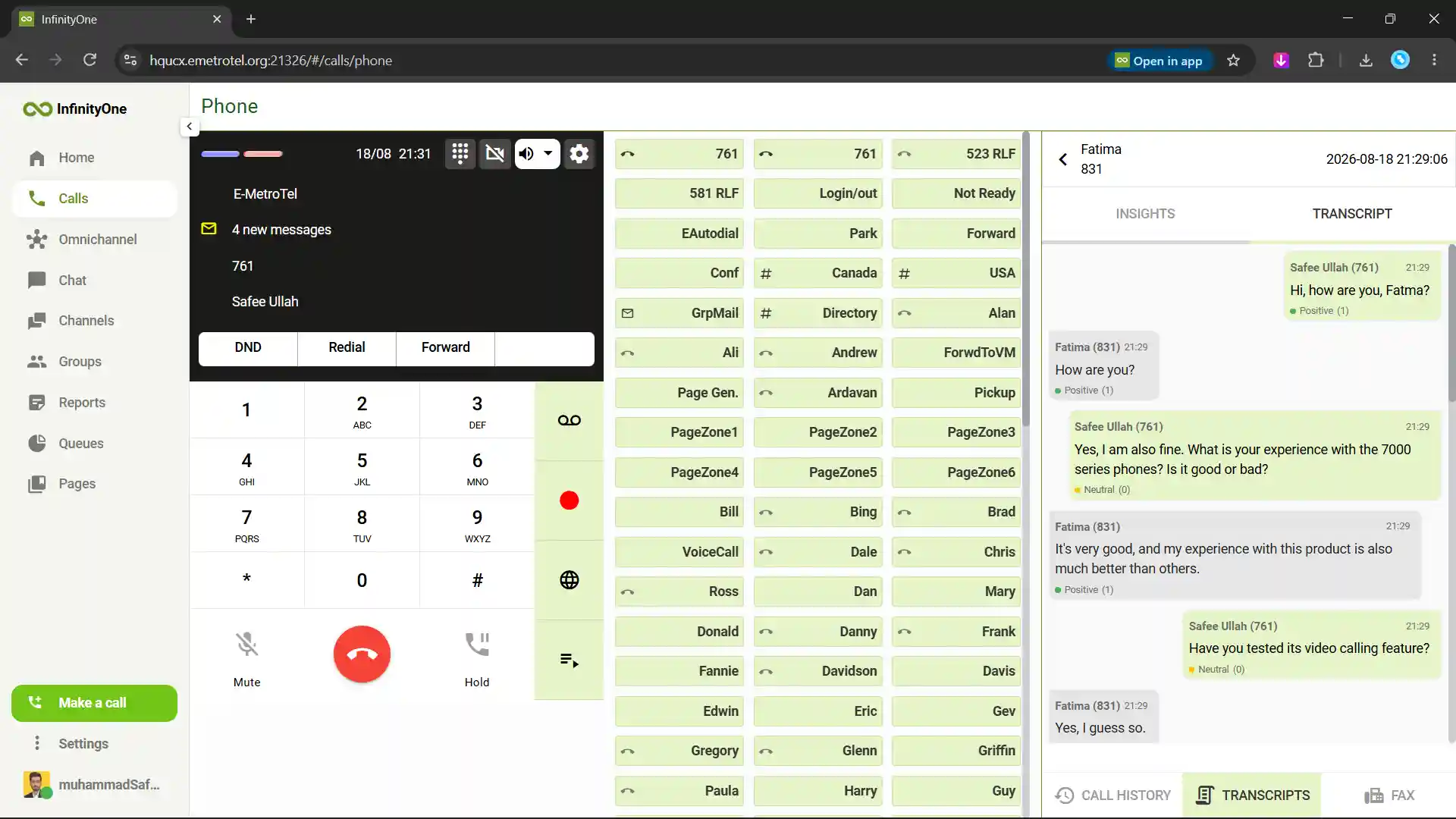Screen dimensions: 1456x819
Task: Click the star * dial key
Action: tap(246, 580)
